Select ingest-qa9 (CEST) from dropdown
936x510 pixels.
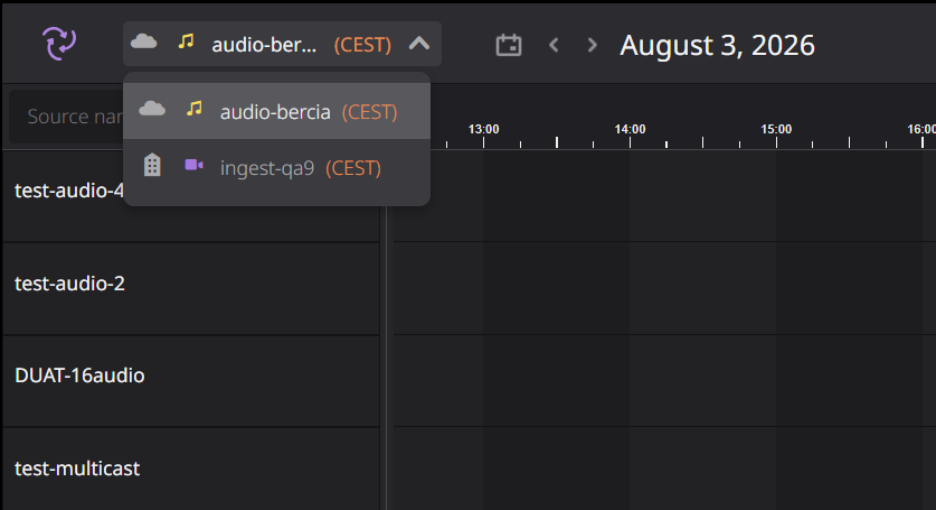pyautogui.click(x=276, y=168)
